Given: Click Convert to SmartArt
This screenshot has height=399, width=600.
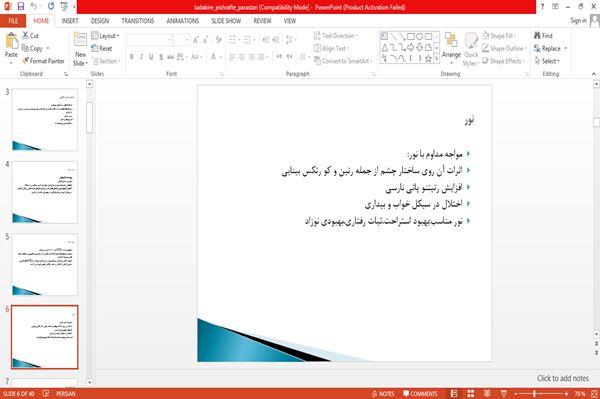Looking at the screenshot, I should [343, 61].
